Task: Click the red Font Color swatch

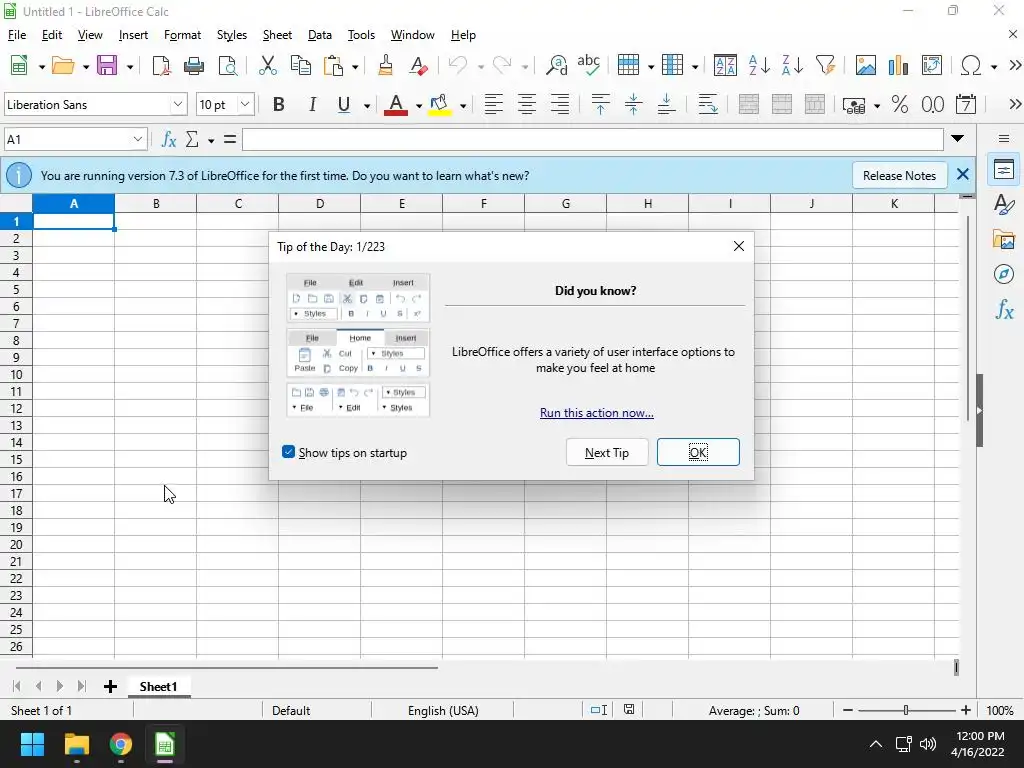Action: coord(396,104)
